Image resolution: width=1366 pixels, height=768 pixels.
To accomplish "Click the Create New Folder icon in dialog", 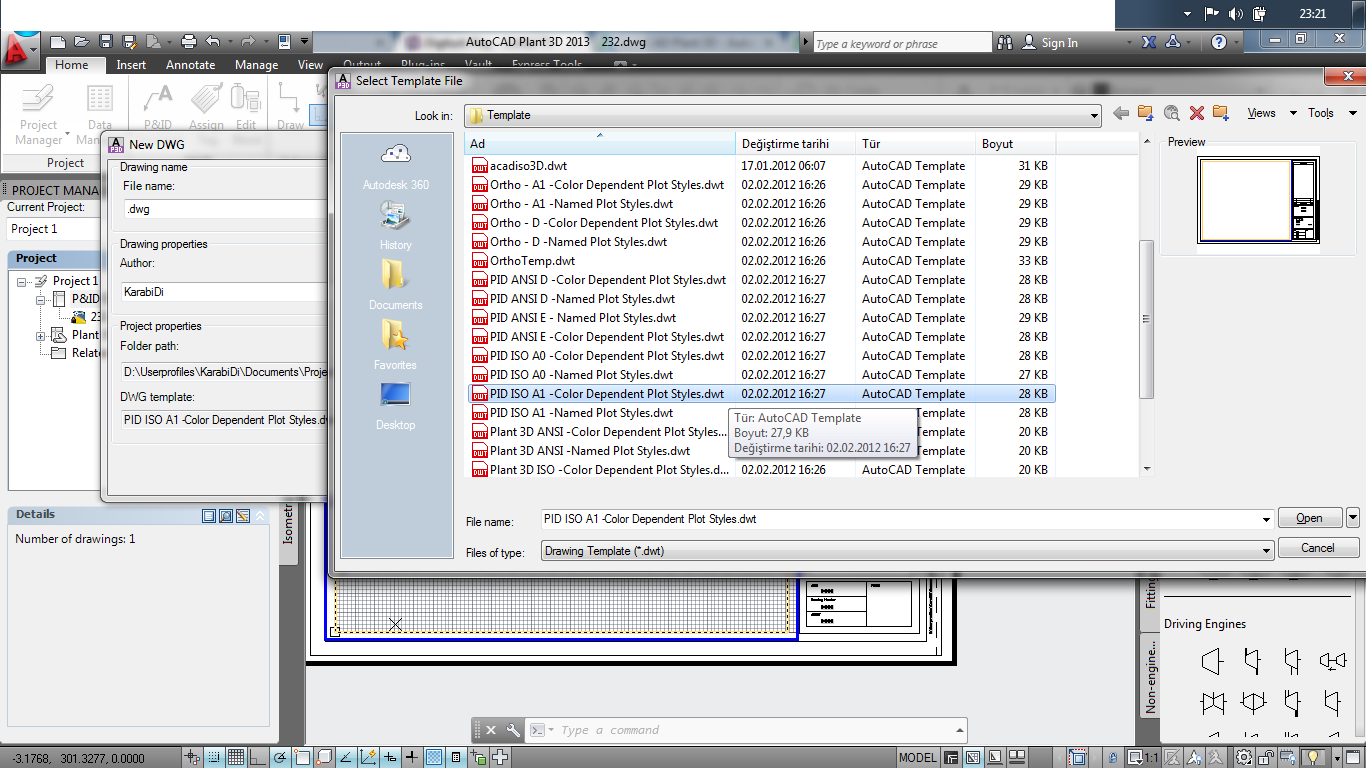I will tap(1220, 113).
